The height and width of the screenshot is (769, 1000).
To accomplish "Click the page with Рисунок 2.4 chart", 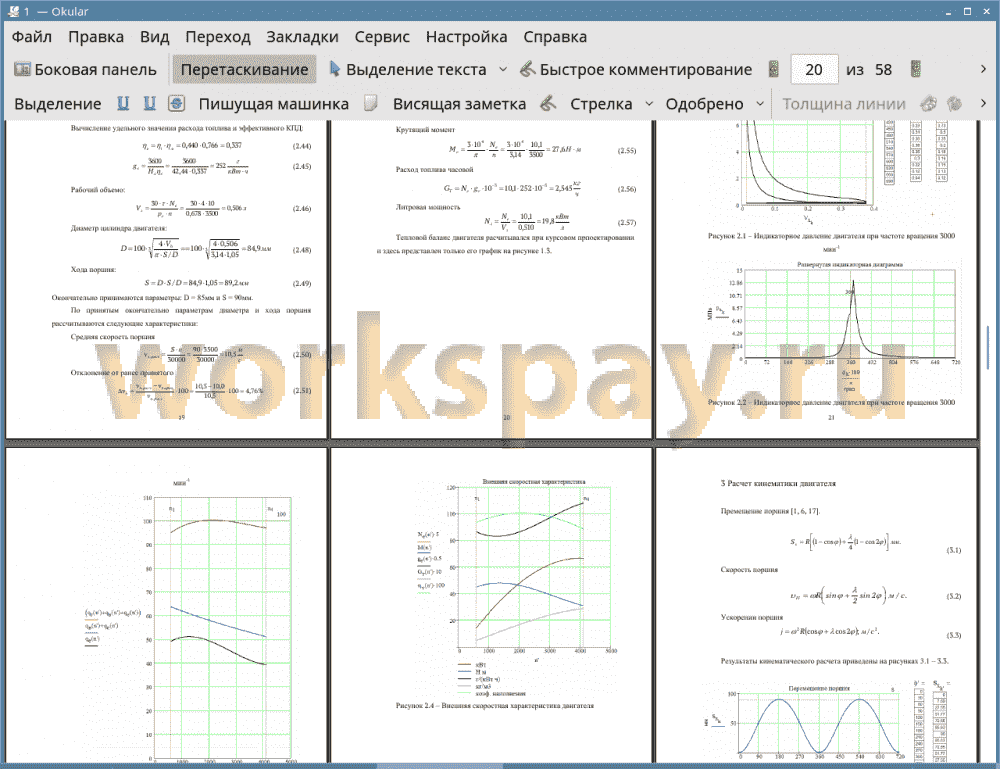I will point(491,606).
